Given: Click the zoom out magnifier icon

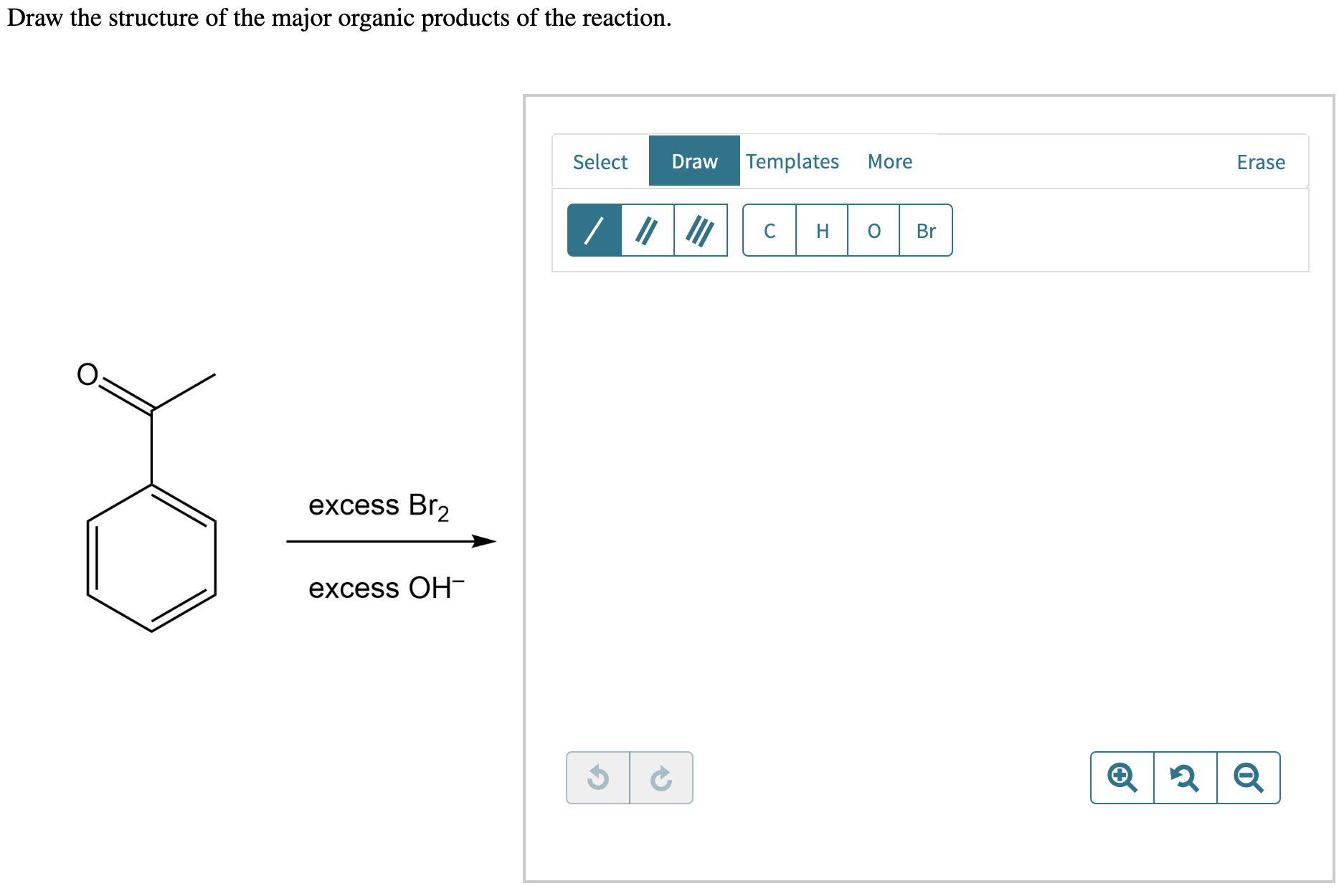Looking at the screenshot, I should [x=1247, y=778].
